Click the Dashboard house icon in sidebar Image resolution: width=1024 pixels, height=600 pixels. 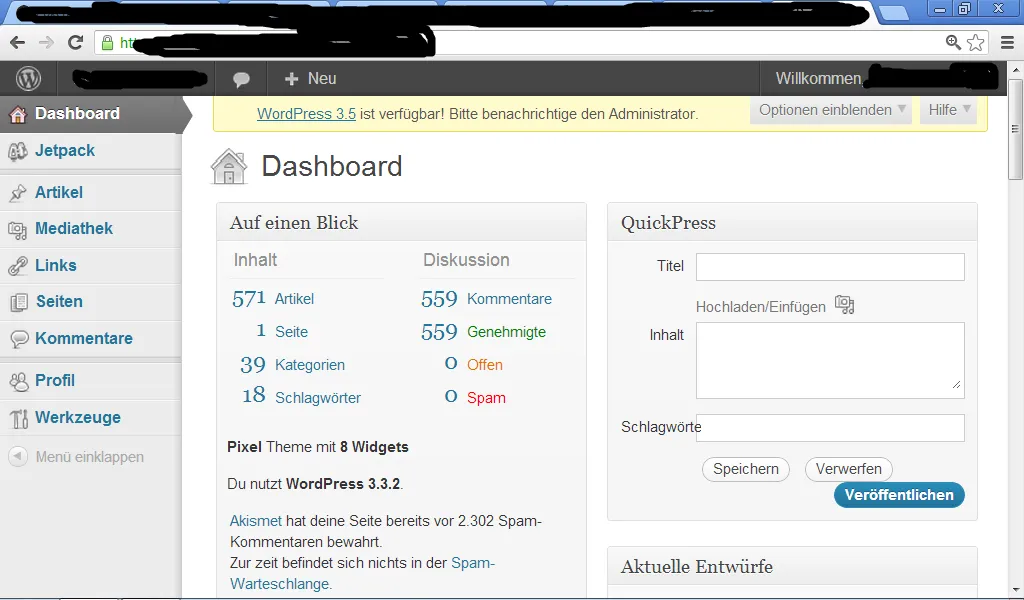18,114
